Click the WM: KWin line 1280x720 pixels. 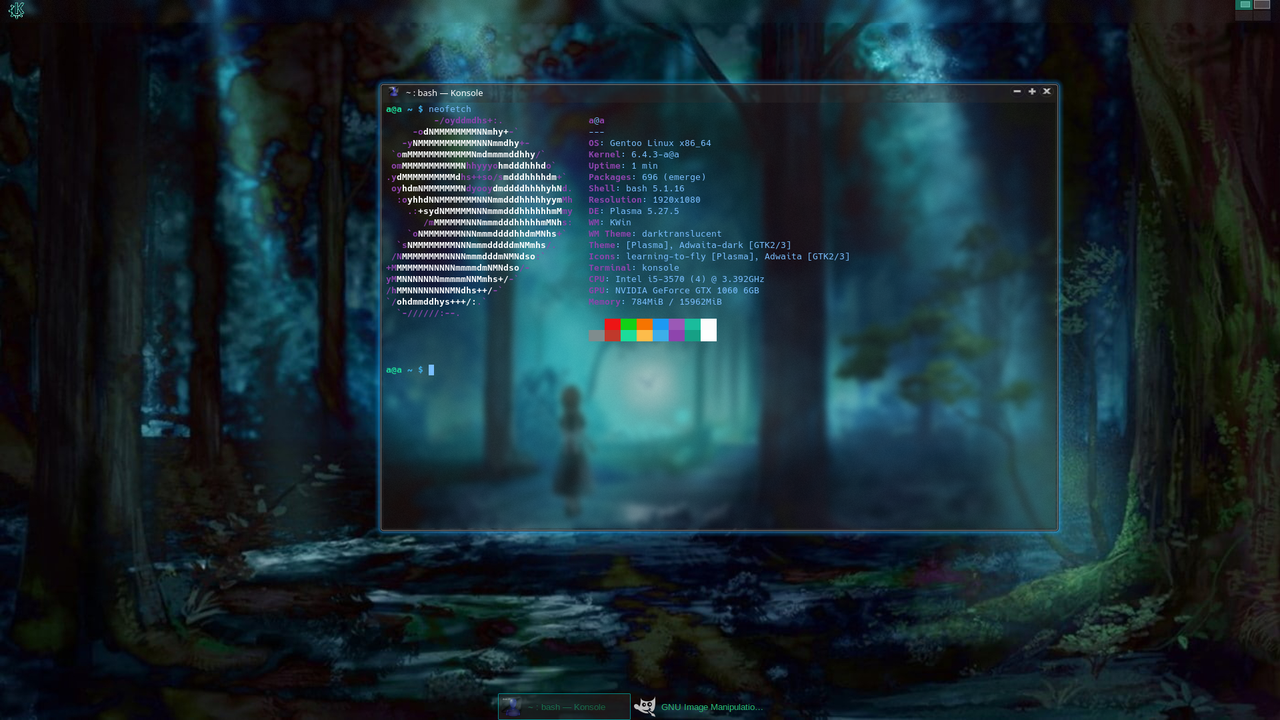(x=610, y=223)
